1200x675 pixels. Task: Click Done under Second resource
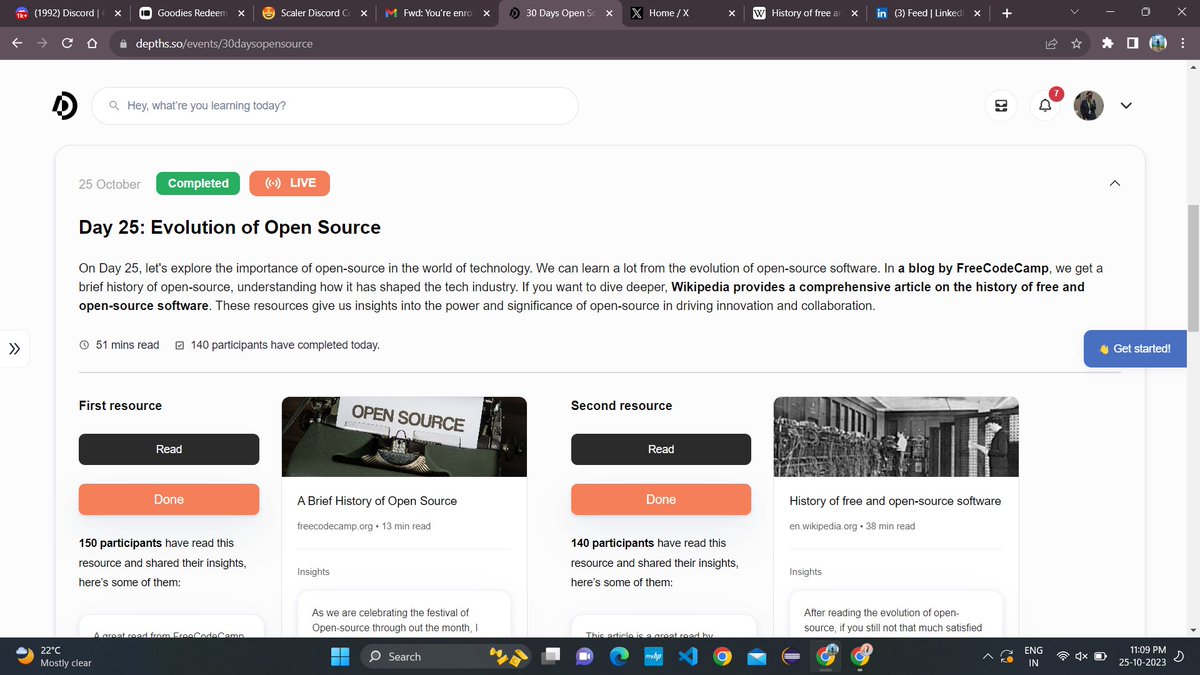click(661, 499)
